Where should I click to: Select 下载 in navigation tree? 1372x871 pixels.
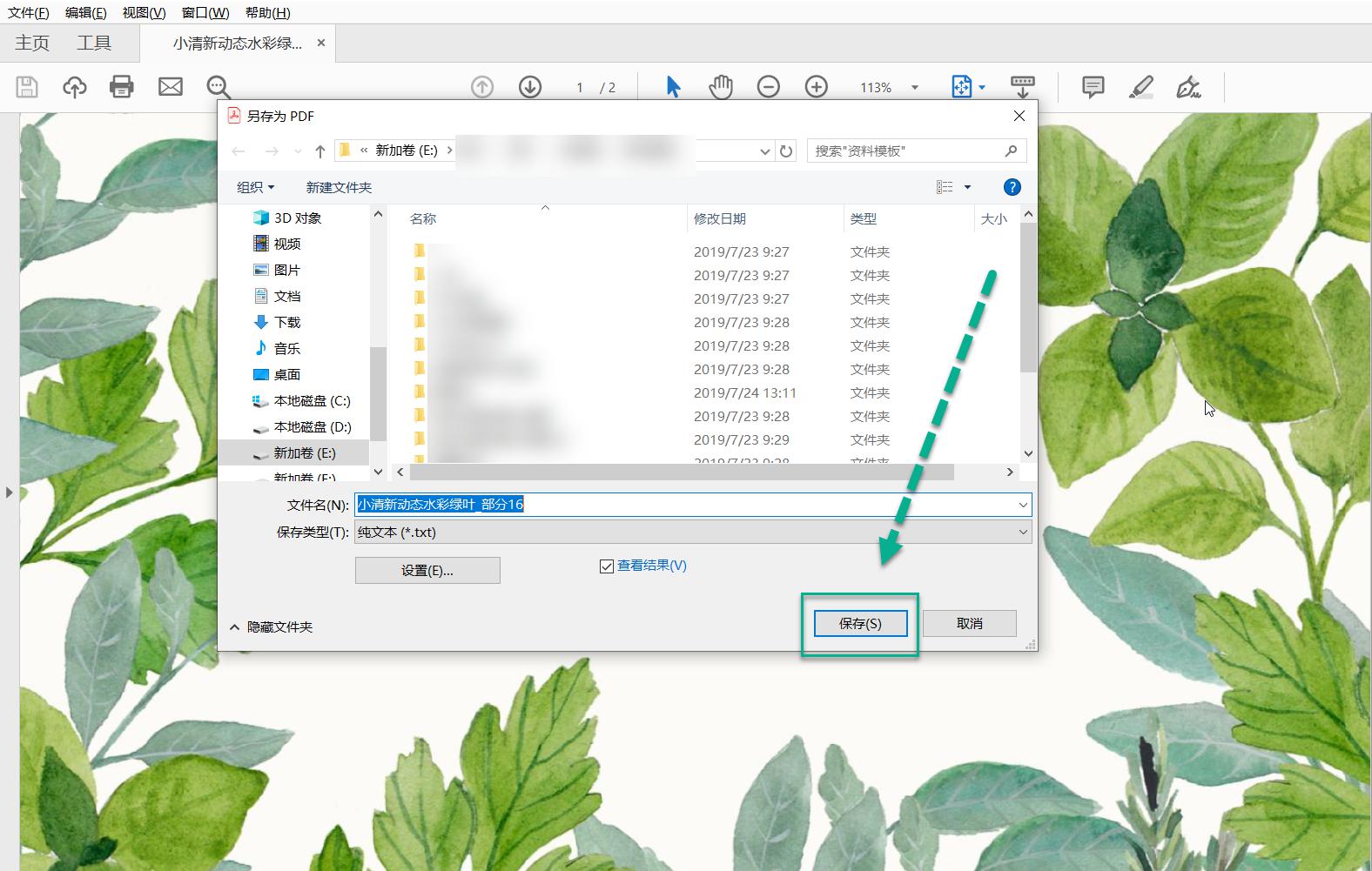[277, 322]
